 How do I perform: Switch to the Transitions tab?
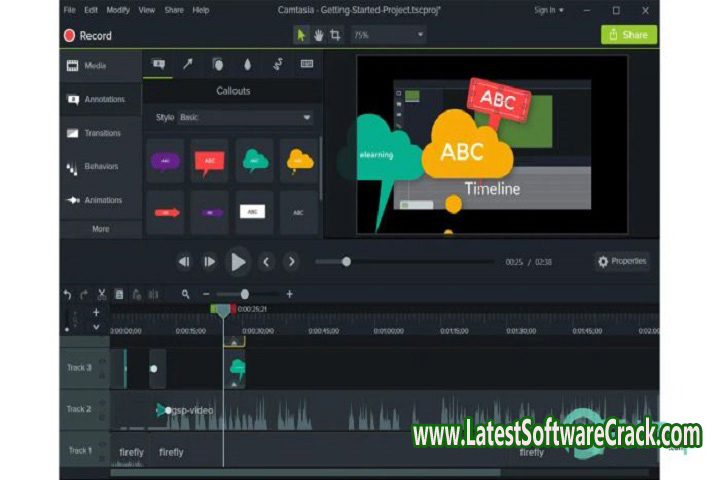100,133
